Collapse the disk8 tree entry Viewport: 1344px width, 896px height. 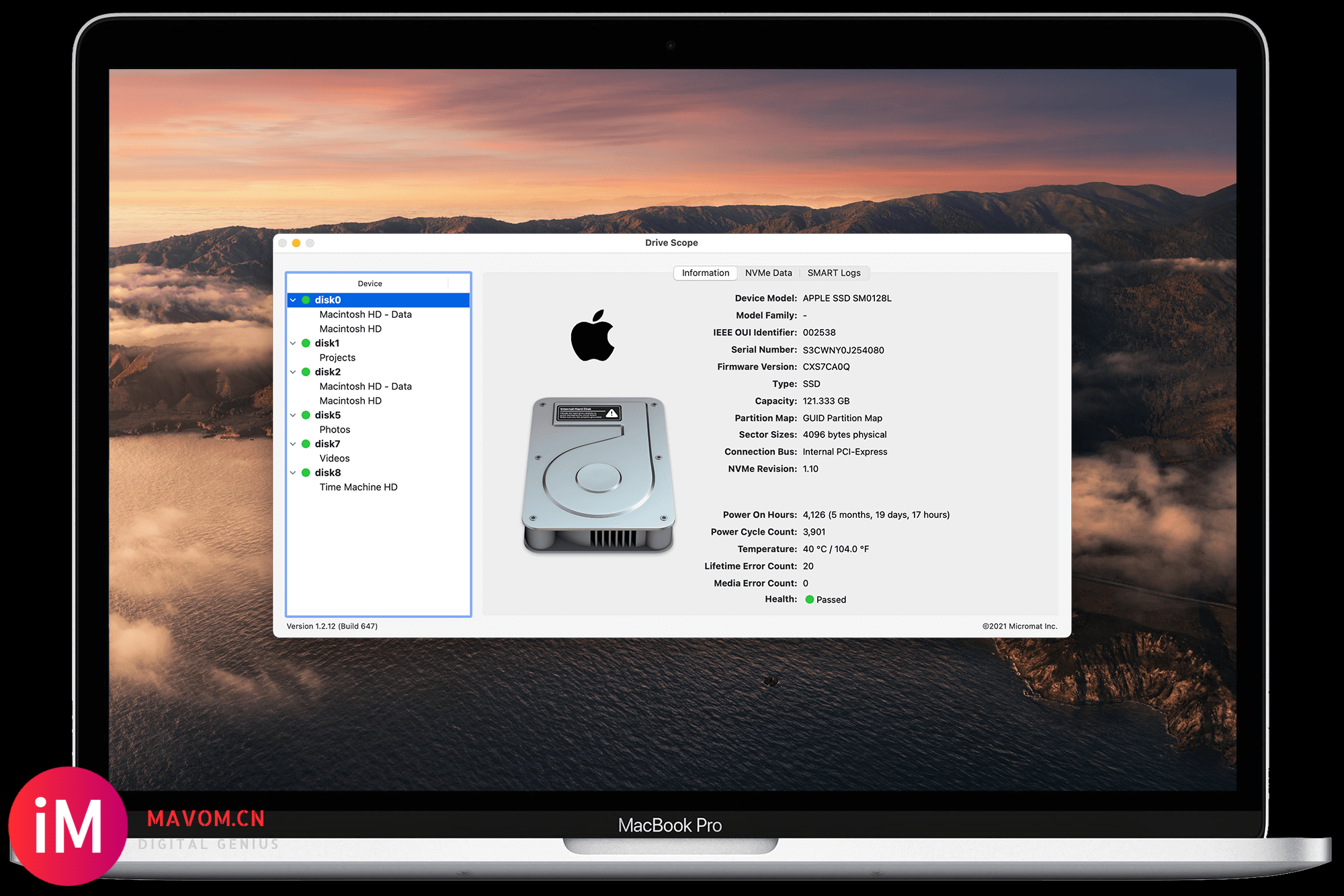[293, 473]
